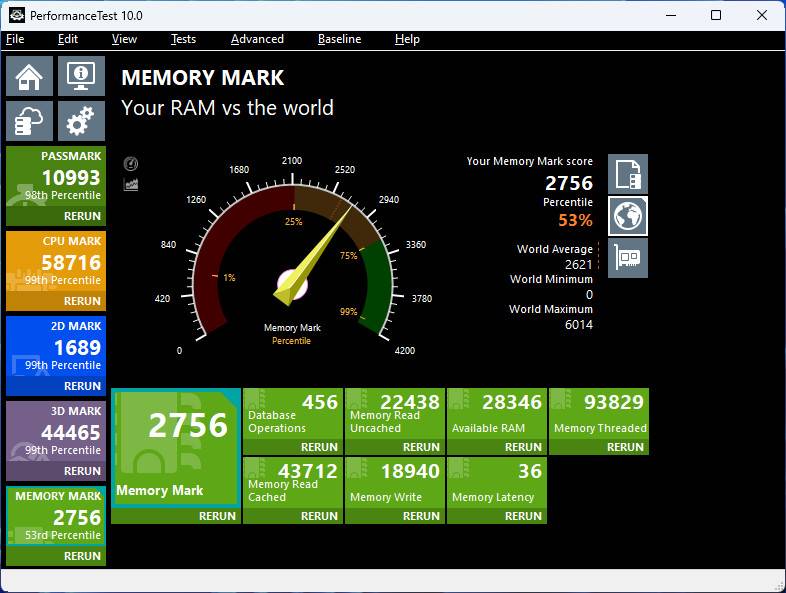Screen dimensions: 786x593
Task: Rerun the Database Operations test
Action: (x=319, y=447)
